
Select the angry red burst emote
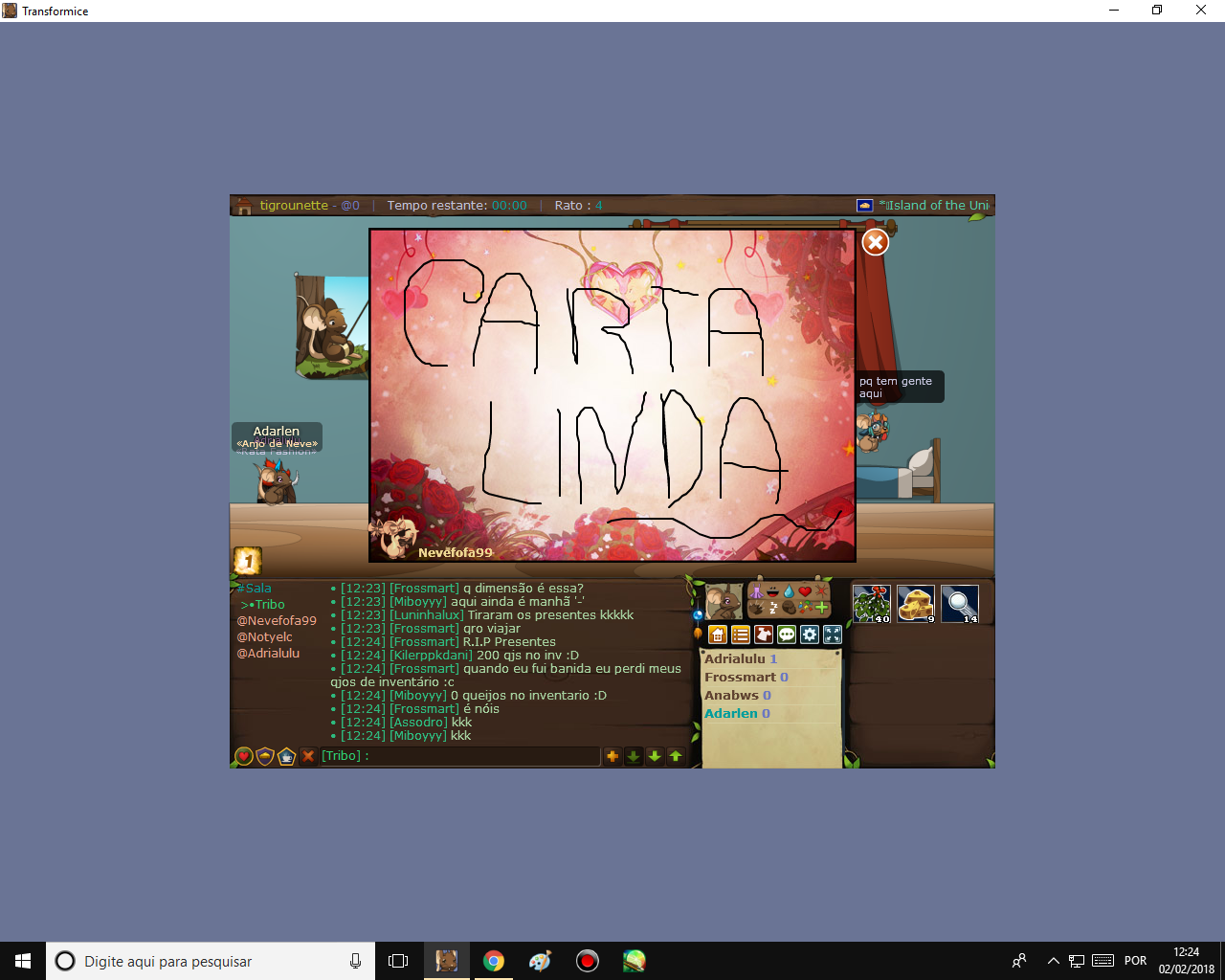pyautogui.click(x=821, y=591)
